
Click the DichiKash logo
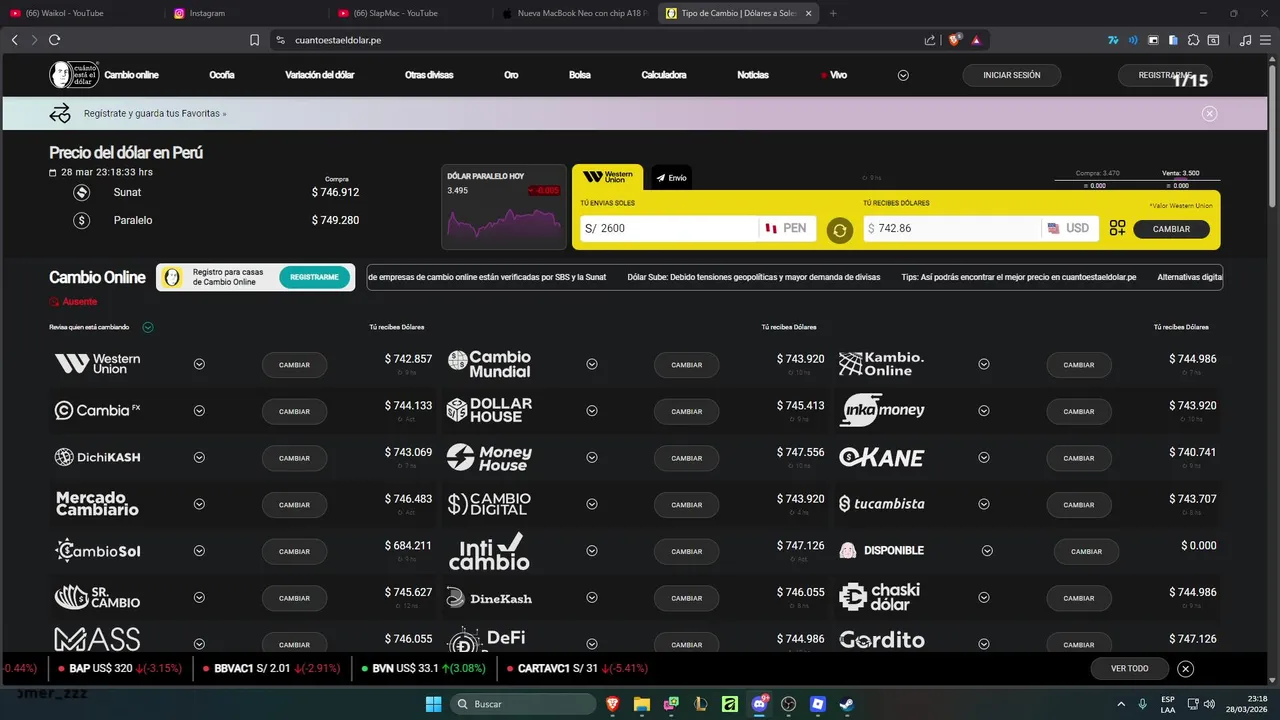(x=97, y=457)
